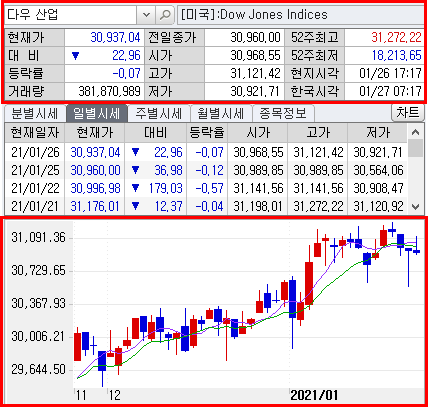
Task: Click the 현재일자 column header
Action: click(x=35, y=133)
